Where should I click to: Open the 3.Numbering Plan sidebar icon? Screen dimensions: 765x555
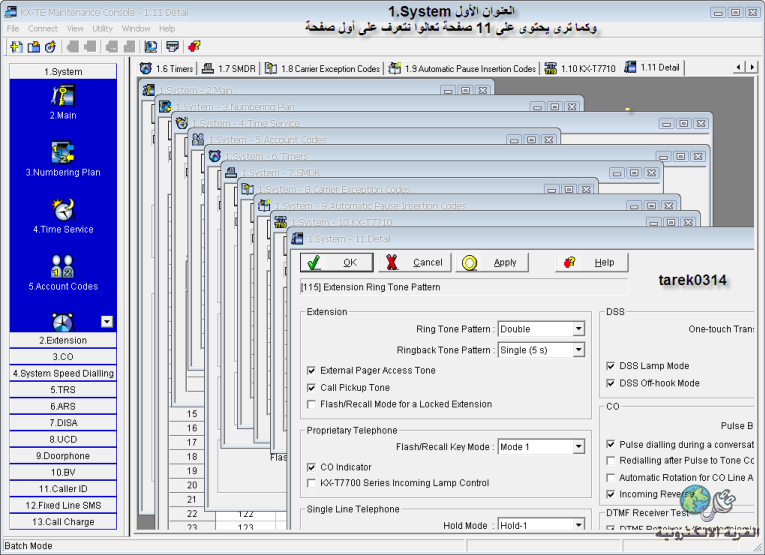pyautogui.click(x=63, y=153)
